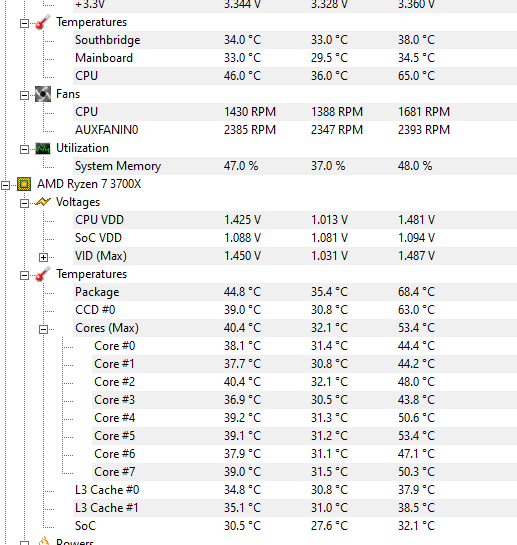Viewport: 517px width, 545px height.
Task: Click the Fans section label
Action: tap(68, 94)
